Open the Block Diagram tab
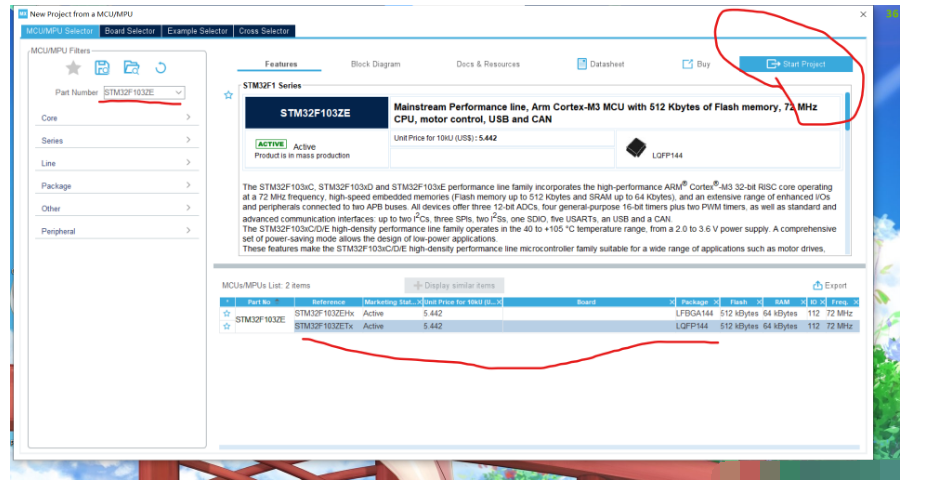 point(375,64)
